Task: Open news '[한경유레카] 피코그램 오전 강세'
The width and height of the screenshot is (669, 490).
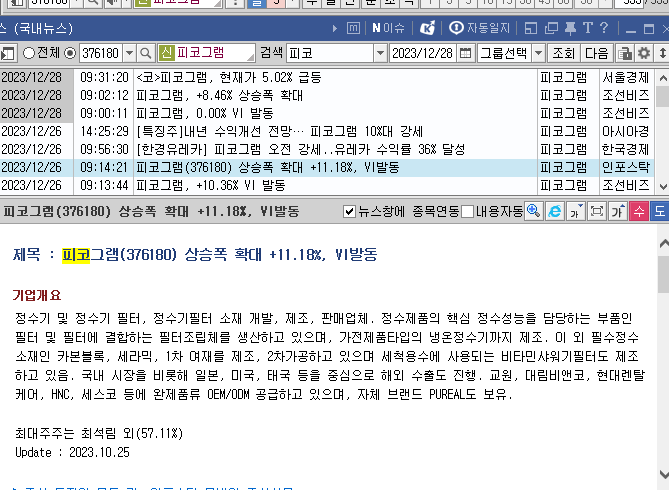Action: point(300,149)
